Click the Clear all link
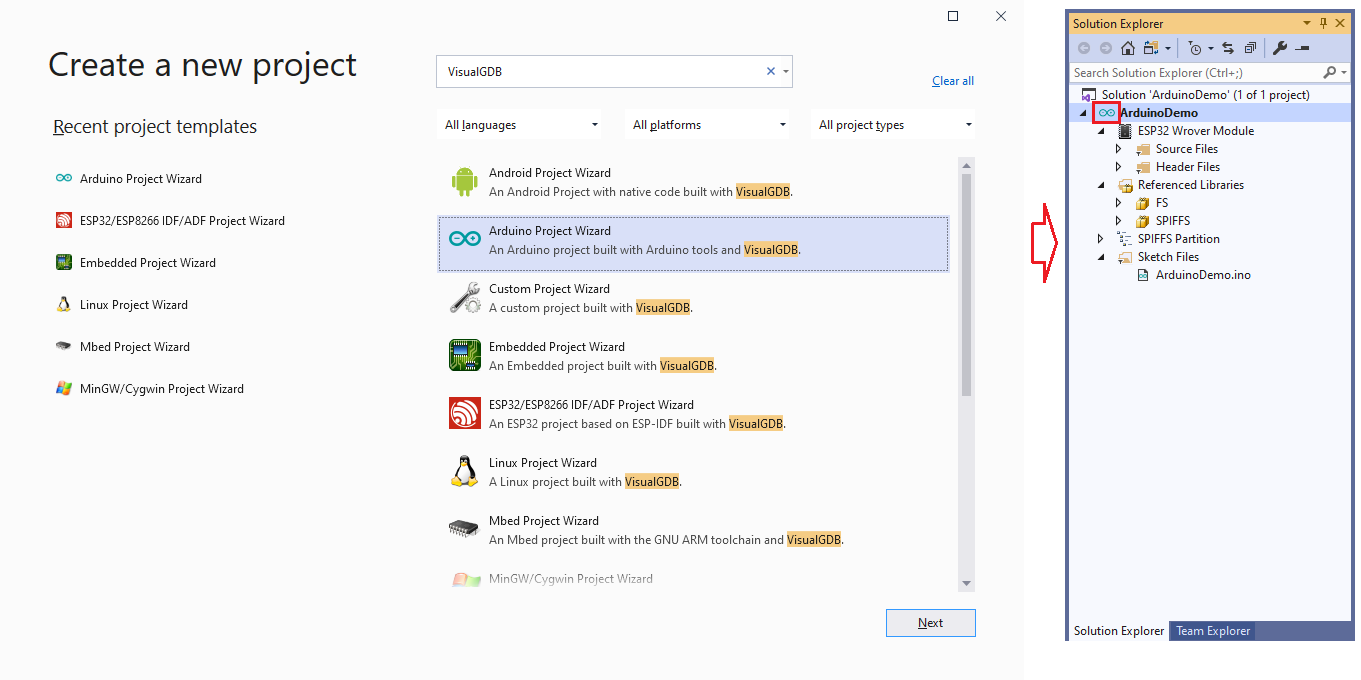This screenshot has height=680, width=1361. tap(953, 81)
